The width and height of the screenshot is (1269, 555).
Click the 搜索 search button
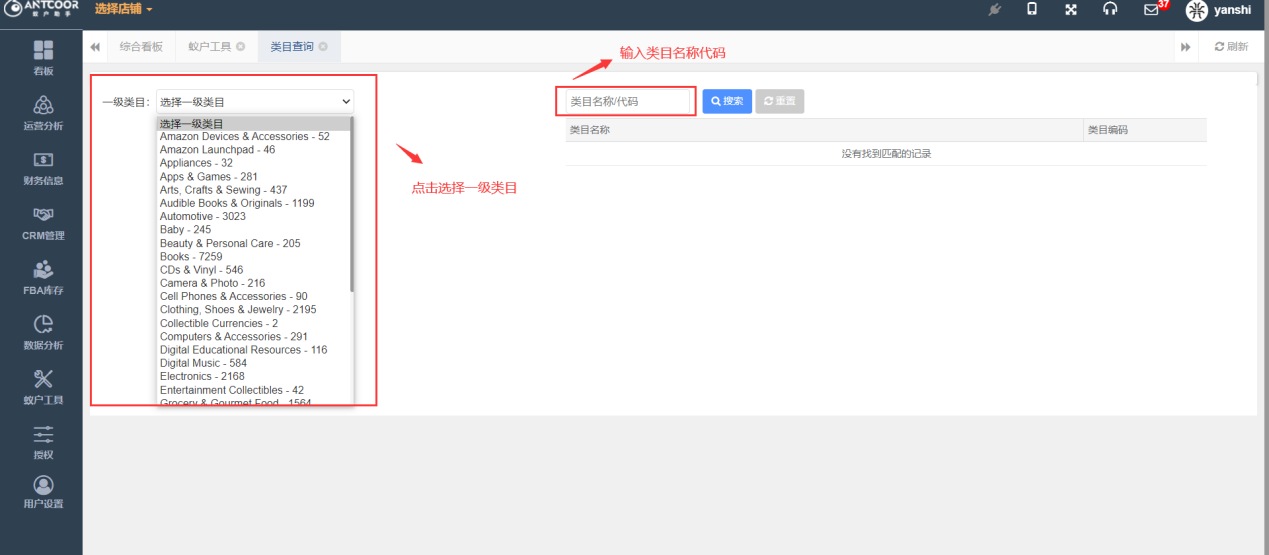(727, 101)
